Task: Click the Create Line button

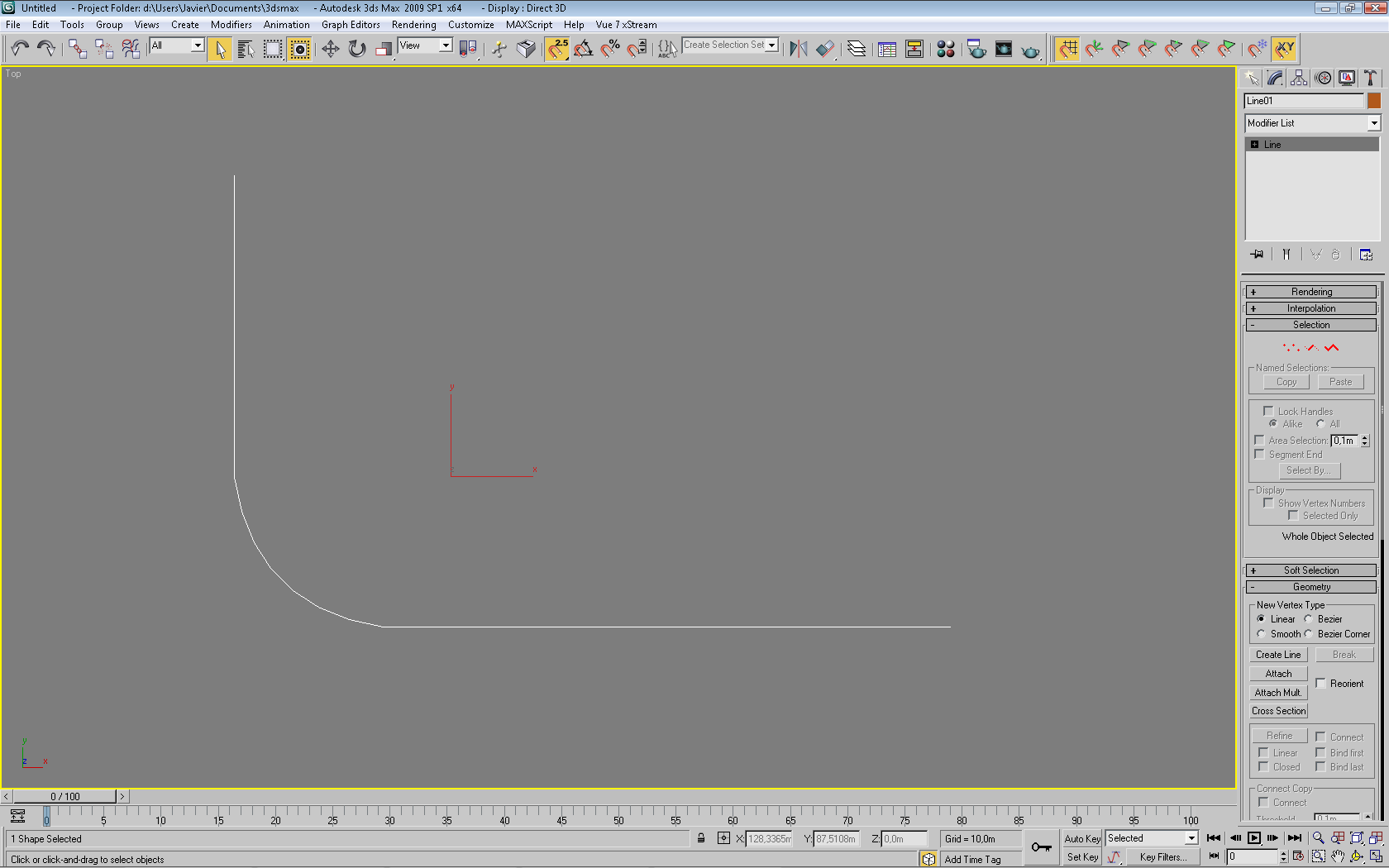Action: click(1278, 655)
